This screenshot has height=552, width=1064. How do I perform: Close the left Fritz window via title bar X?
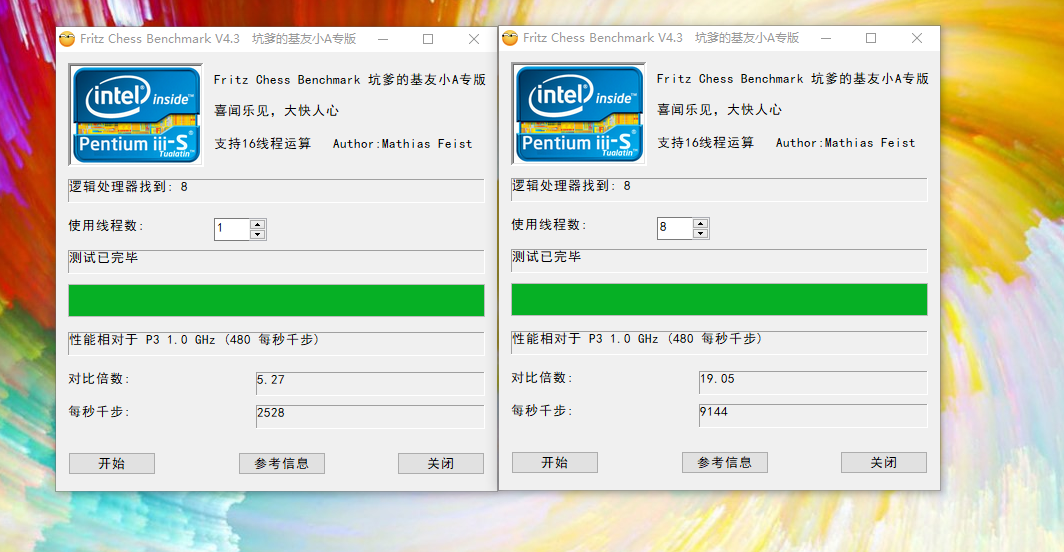point(474,39)
